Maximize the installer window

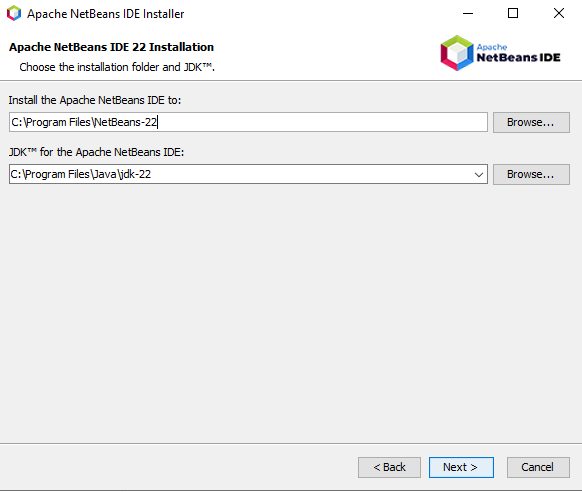tap(513, 13)
